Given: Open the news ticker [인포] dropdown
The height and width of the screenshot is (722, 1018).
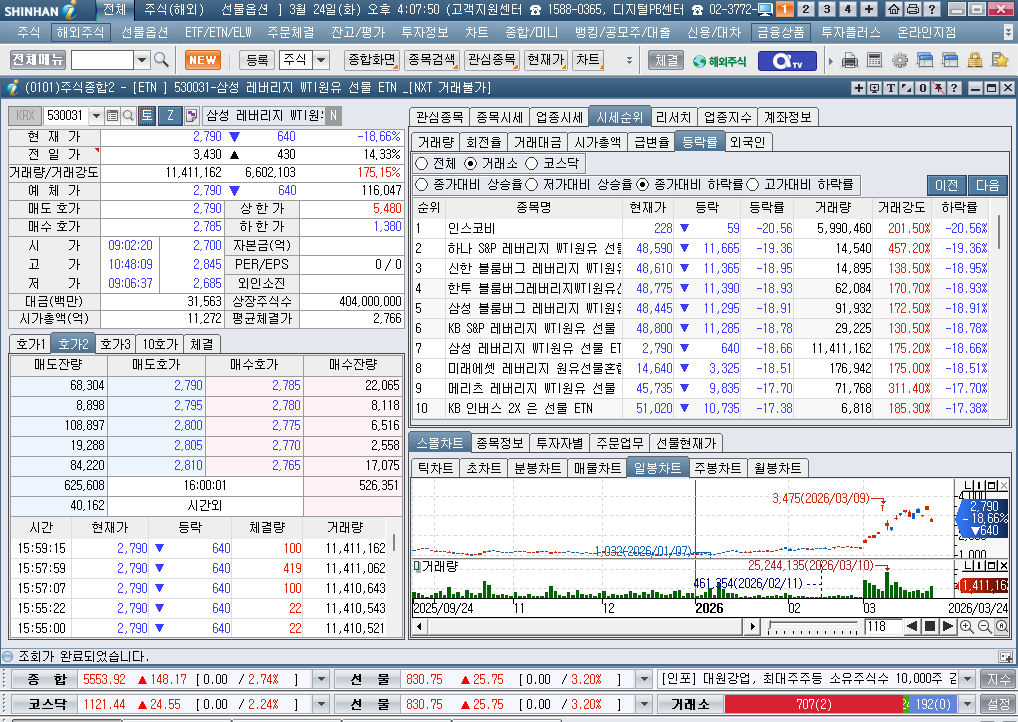Looking at the screenshot, I should pos(967,680).
